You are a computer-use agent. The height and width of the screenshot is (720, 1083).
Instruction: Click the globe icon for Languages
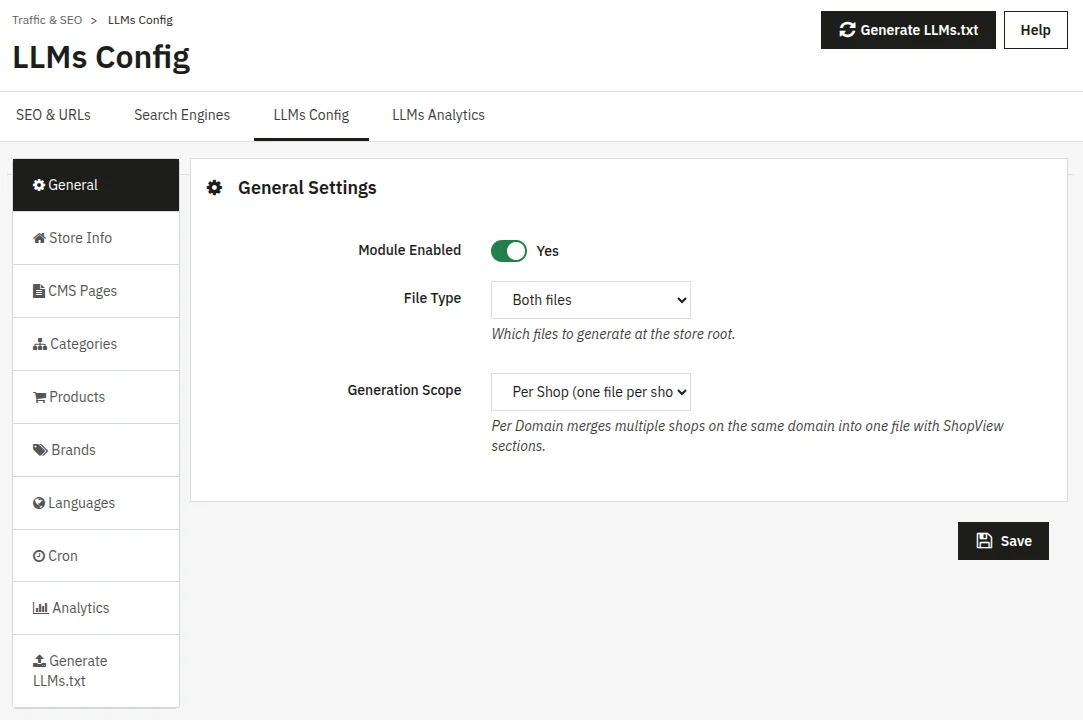pyautogui.click(x=39, y=503)
